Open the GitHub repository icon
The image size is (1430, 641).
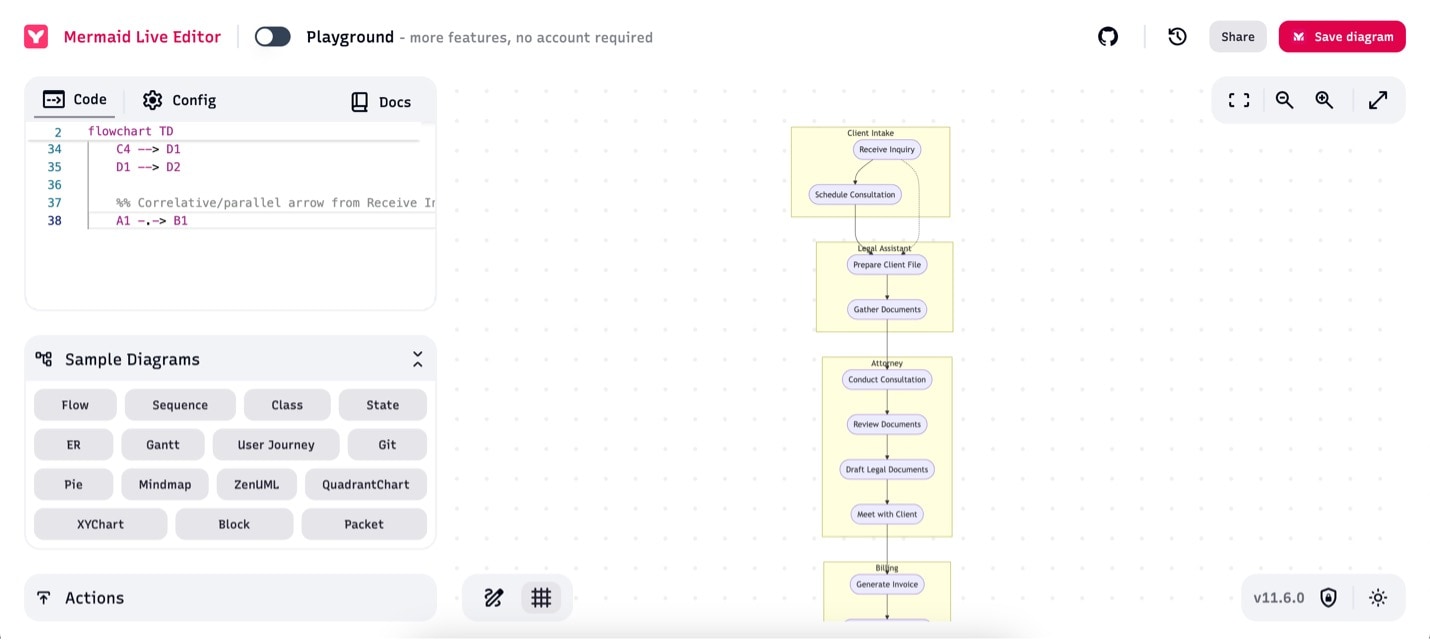click(x=1108, y=37)
